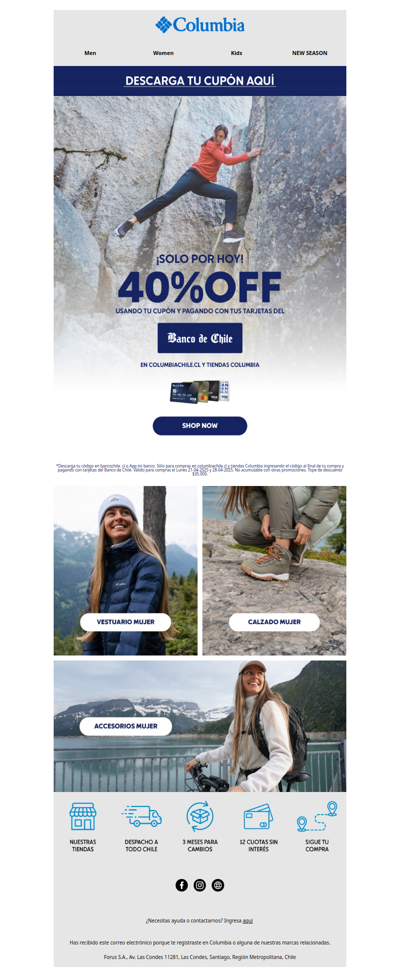Image resolution: width=400 pixels, height=977 pixels.
Task: Click the Columbia logo at top
Action: (199, 25)
